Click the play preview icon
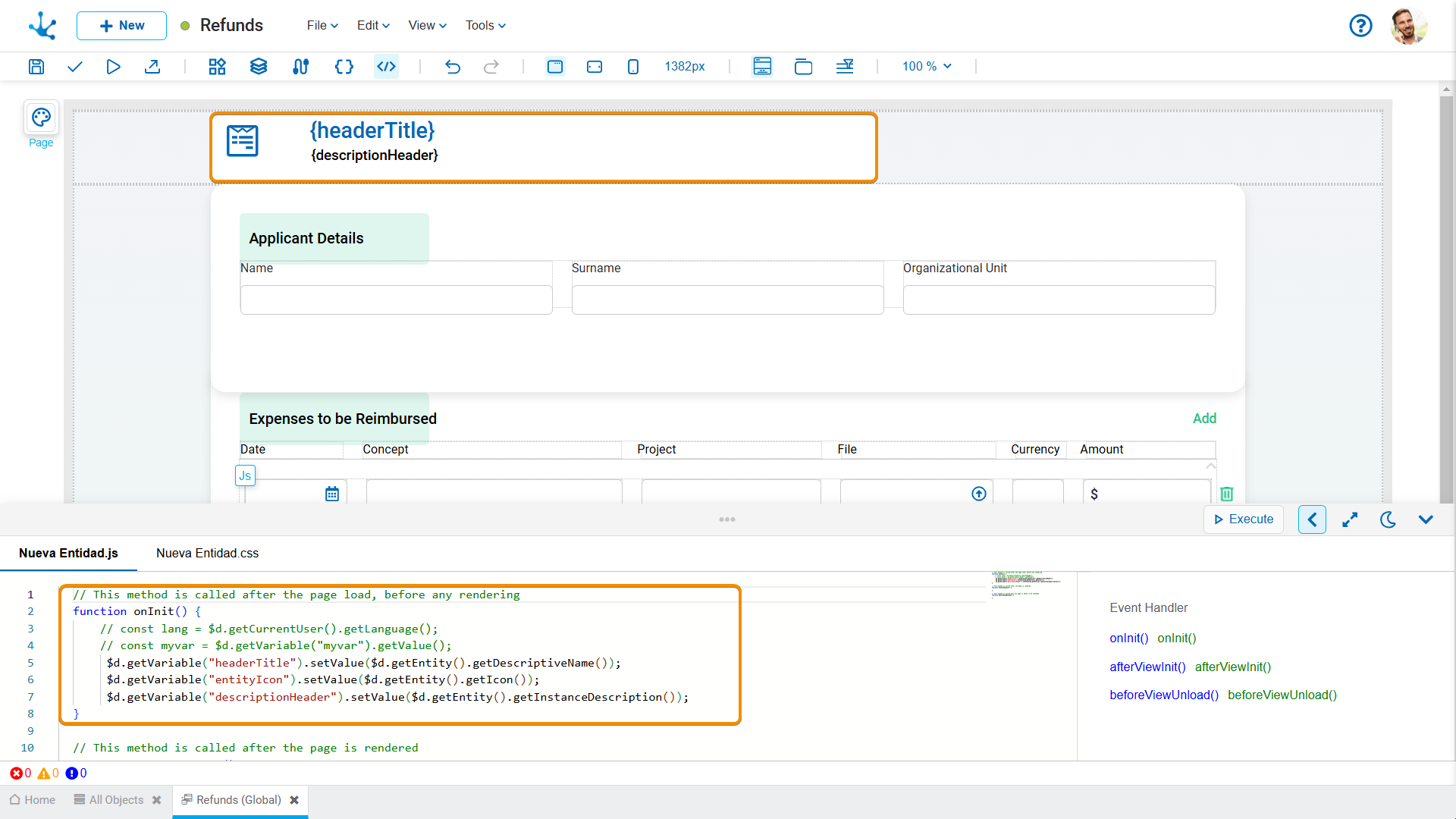 (113, 67)
